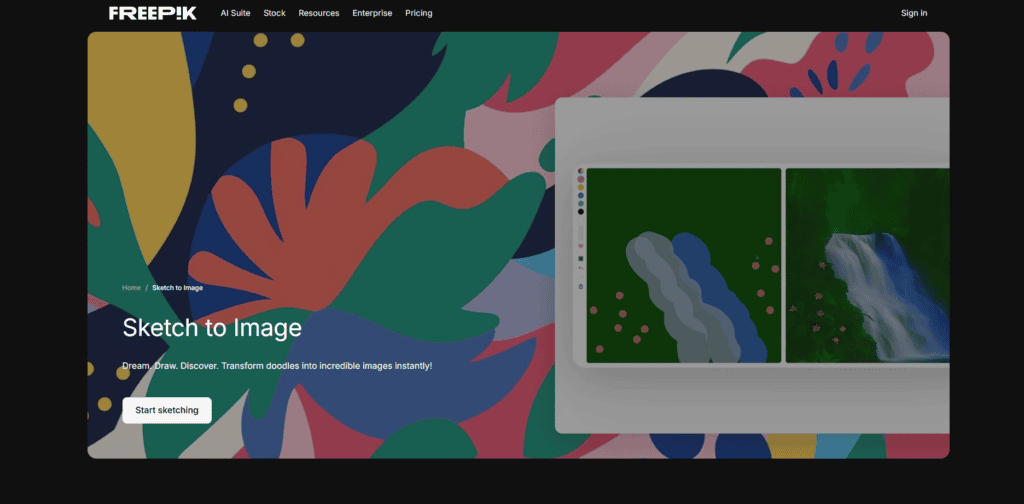Open the multicolor palette picker icon

[580, 171]
